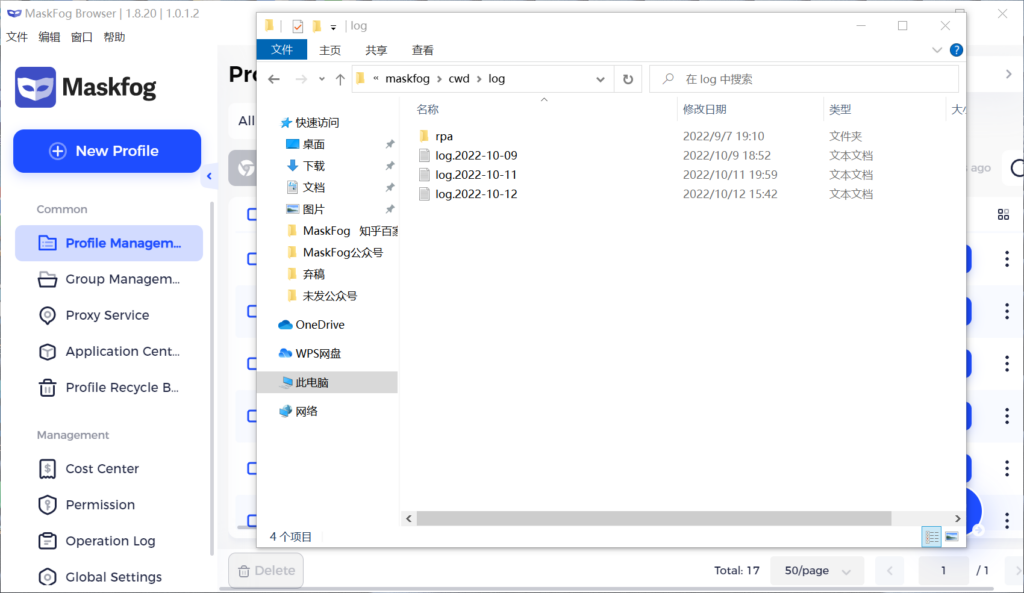Select the rpa folder
1024x593 pixels.
(x=443, y=136)
